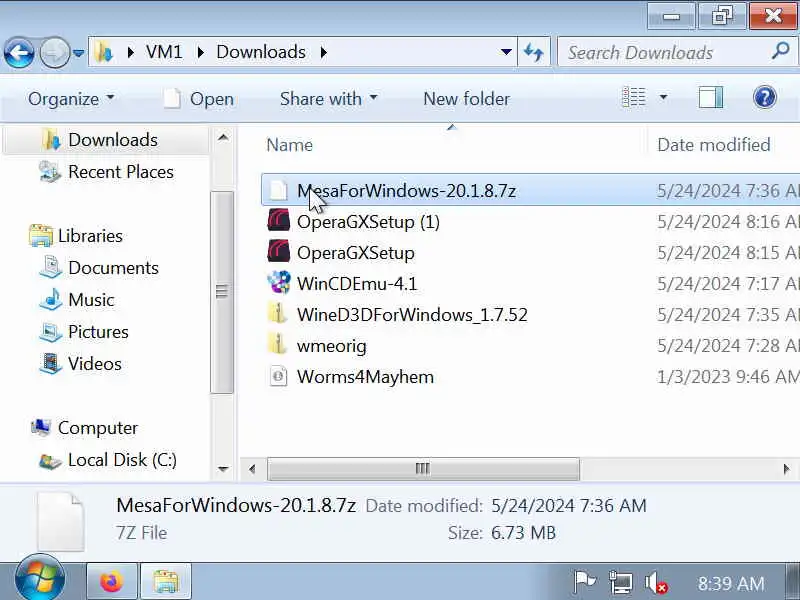Screen dimensions: 800x600
Task: Click the muted volume speaker icon
Action: tap(656, 583)
